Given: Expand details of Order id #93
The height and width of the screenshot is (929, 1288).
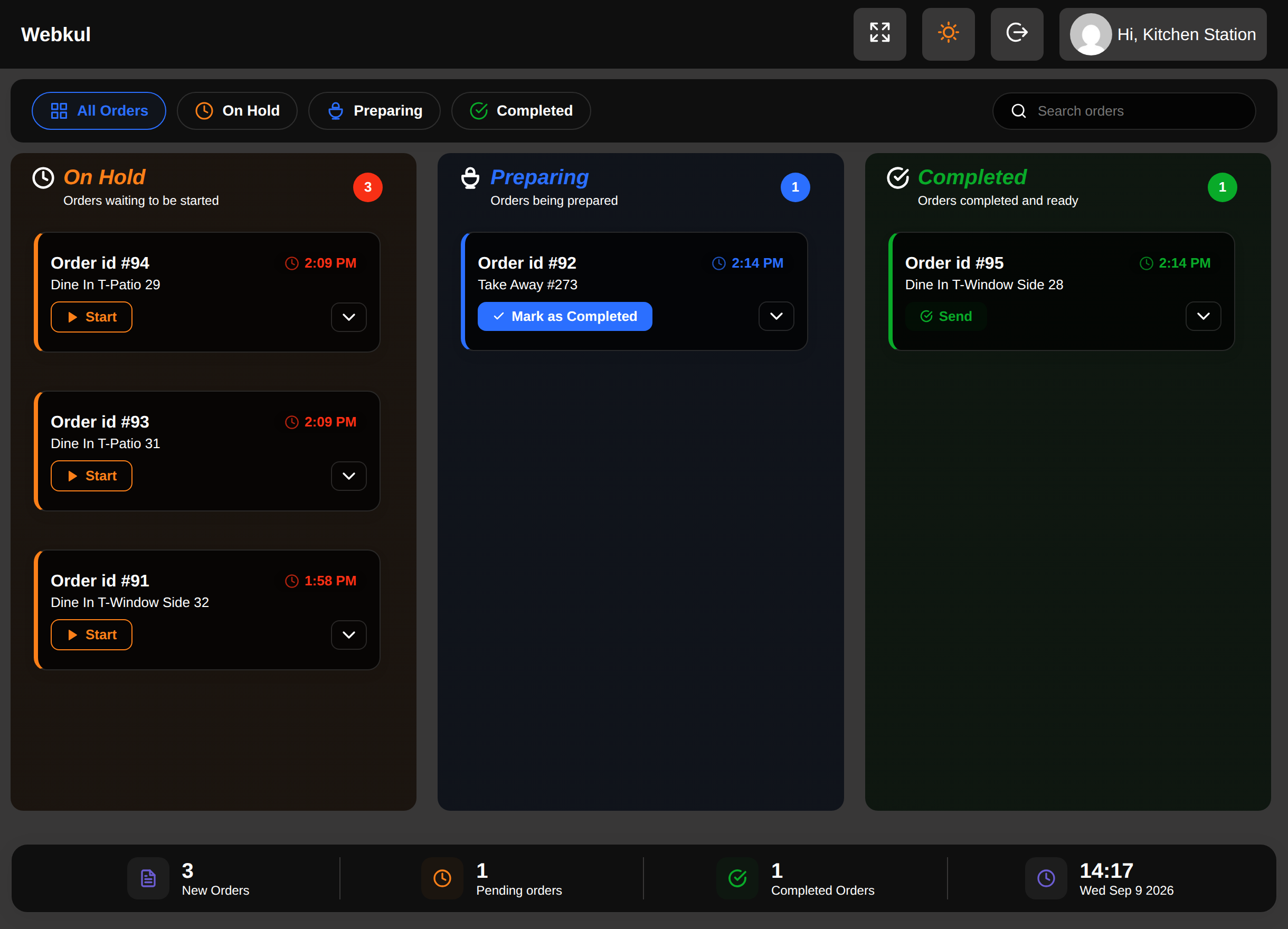Looking at the screenshot, I should point(349,476).
